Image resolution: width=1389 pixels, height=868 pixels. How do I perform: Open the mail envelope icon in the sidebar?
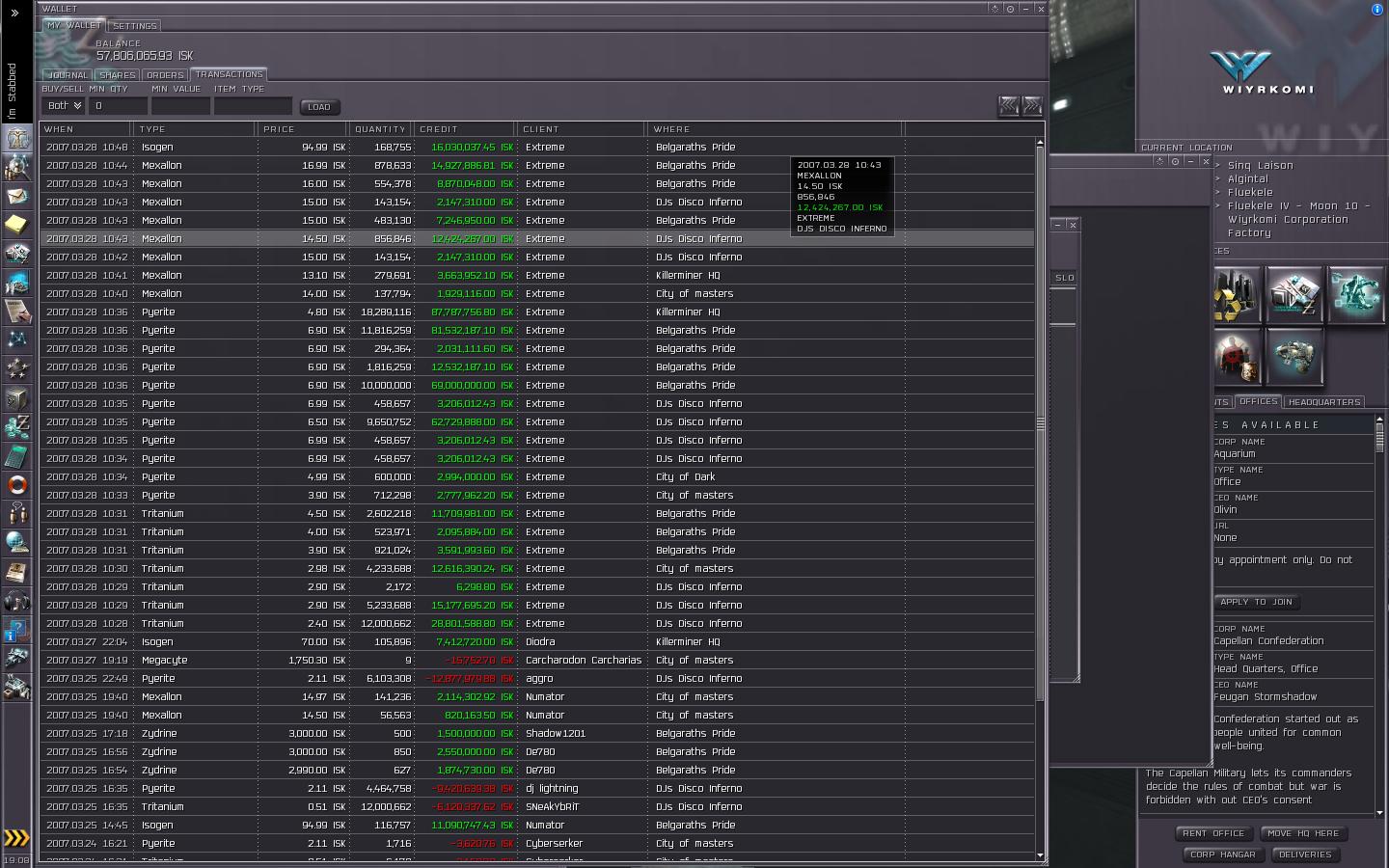pyautogui.click(x=16, y=196)
